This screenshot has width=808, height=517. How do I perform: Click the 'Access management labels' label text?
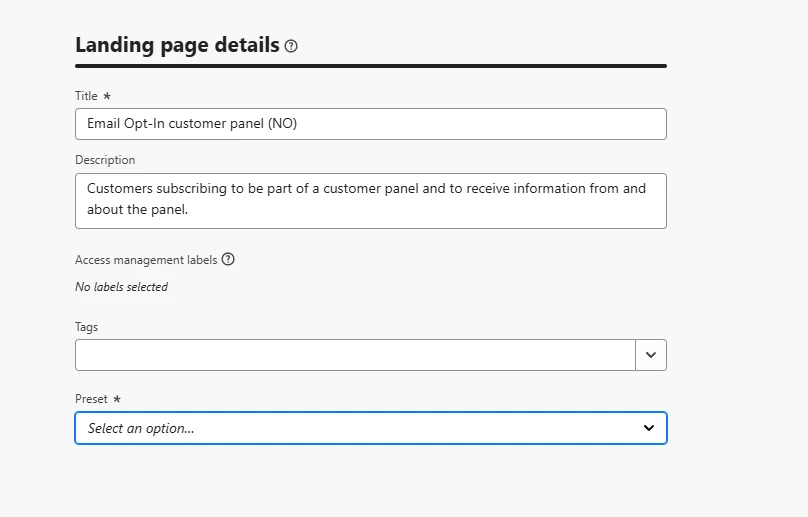point(146,260)
